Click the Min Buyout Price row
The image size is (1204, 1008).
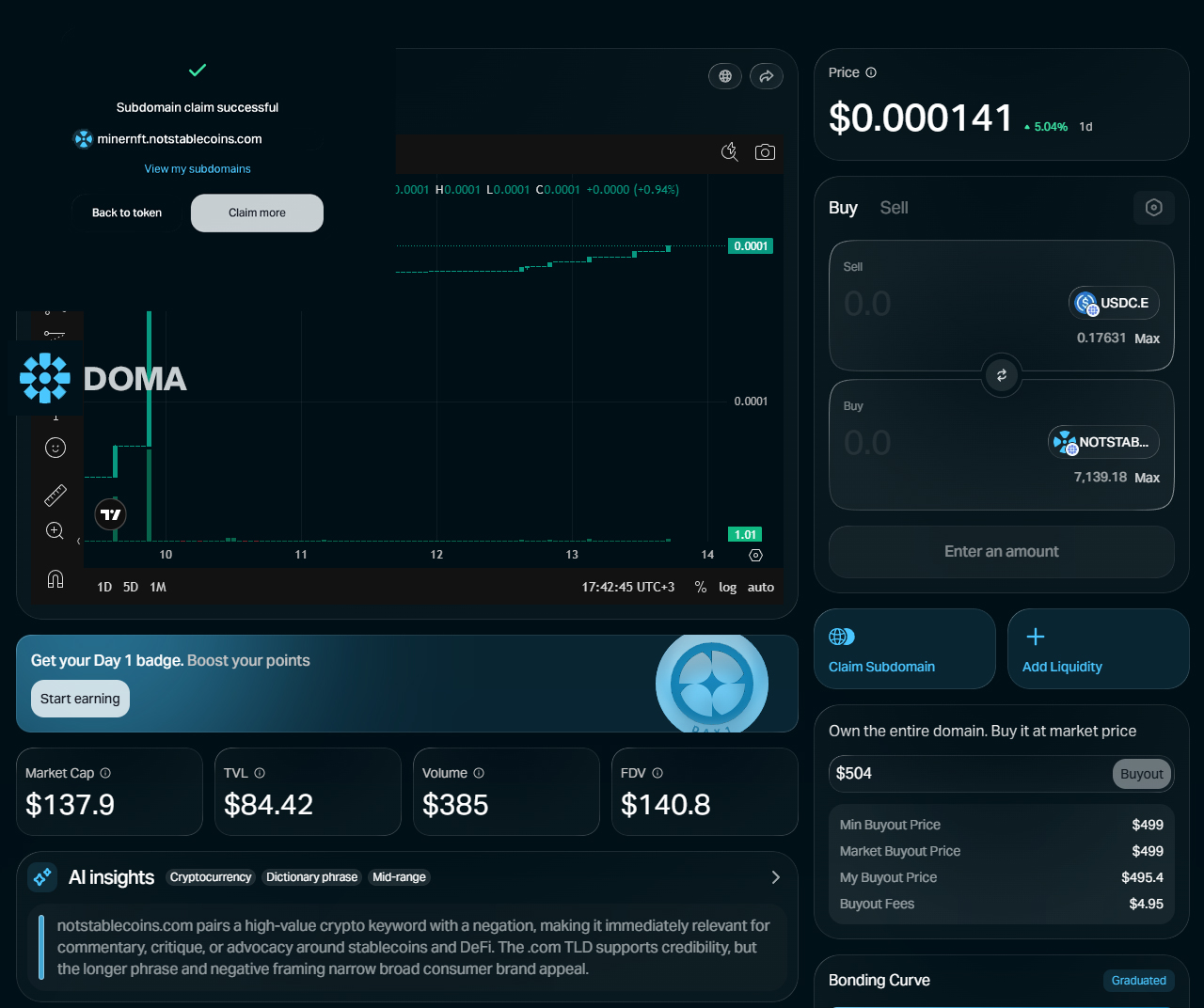click(1002, 825)
